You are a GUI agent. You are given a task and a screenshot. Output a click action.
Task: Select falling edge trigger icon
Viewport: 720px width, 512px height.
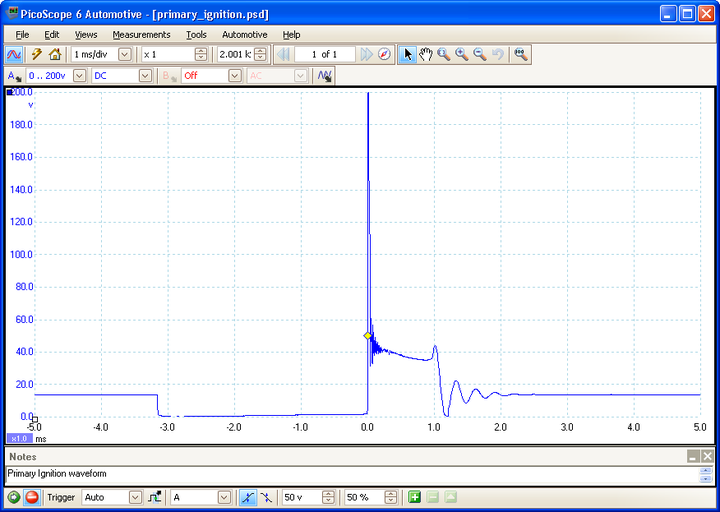click(x=266, y=497)
